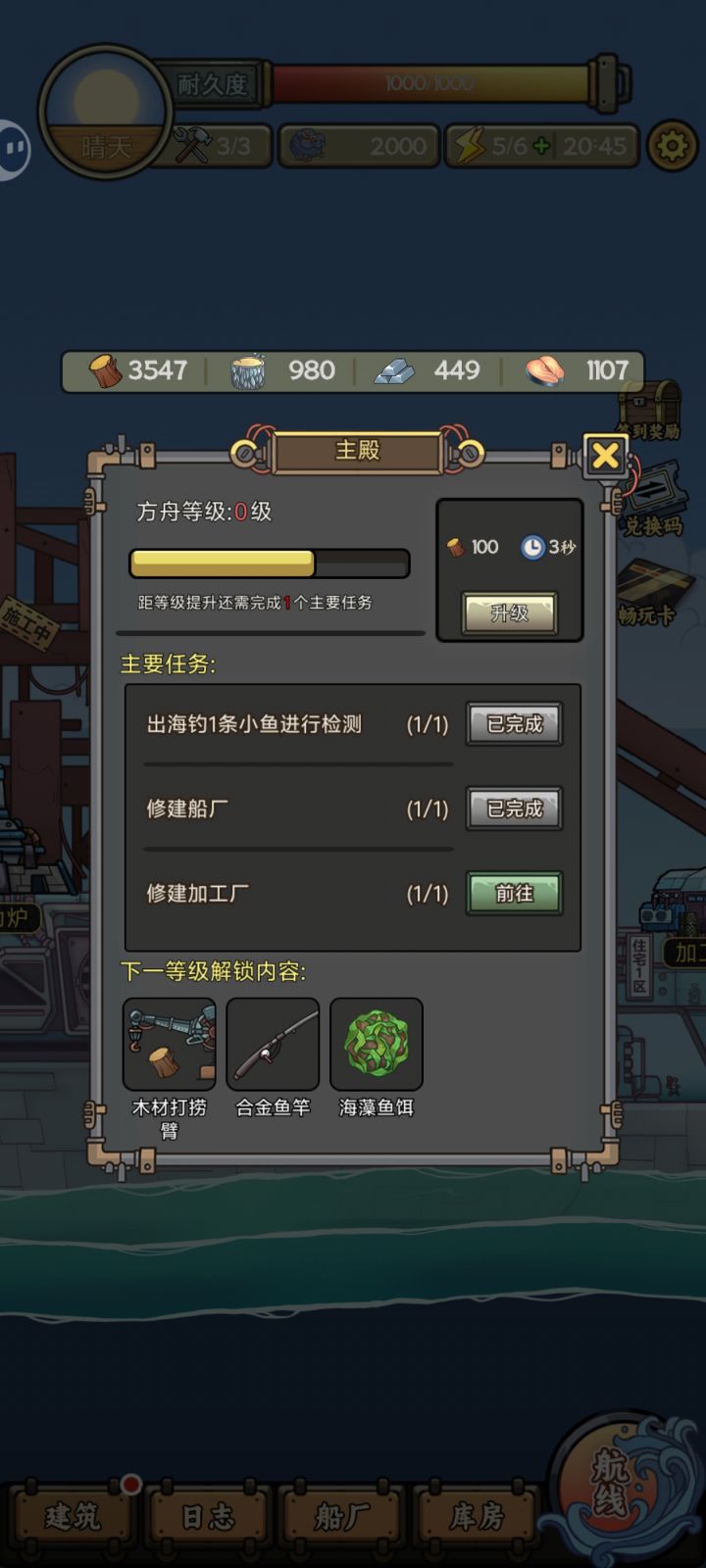Select the 海藻鱼饵 bait icon

pyautogui.click(x=377, y=1044)
